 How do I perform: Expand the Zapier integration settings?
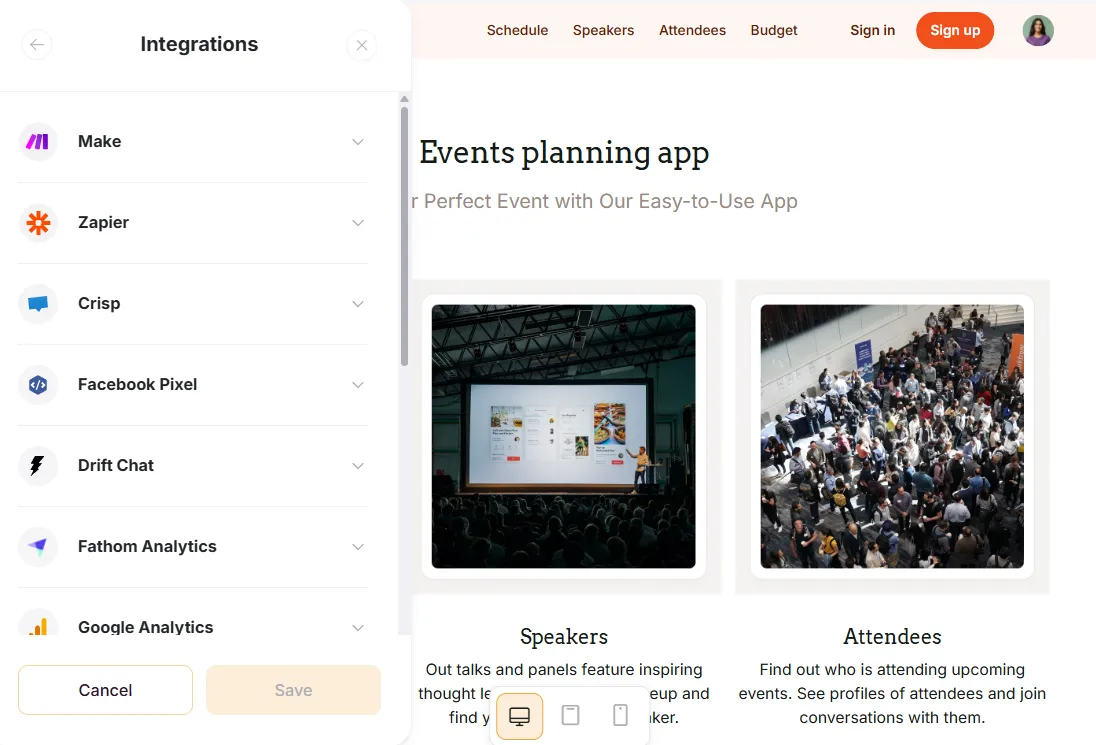(x=358, y=223)
